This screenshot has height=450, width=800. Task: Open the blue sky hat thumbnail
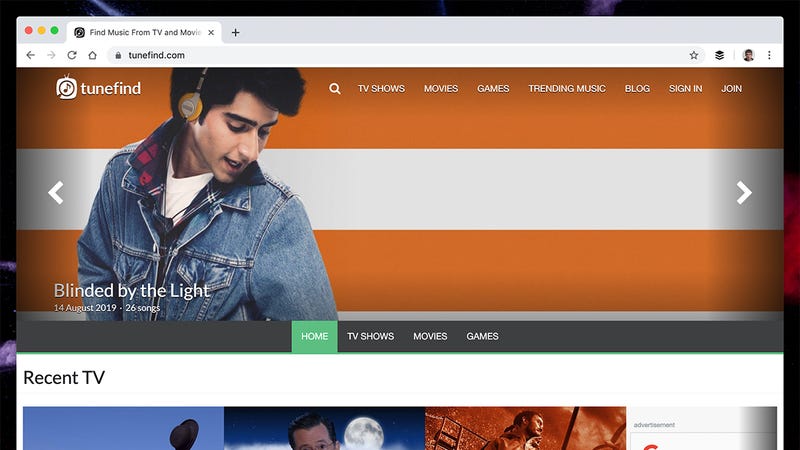click(x=123, y=428)
